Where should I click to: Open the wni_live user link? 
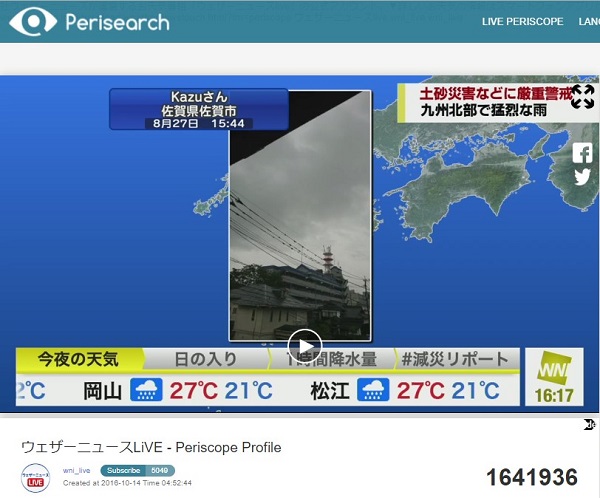(77, 470)
